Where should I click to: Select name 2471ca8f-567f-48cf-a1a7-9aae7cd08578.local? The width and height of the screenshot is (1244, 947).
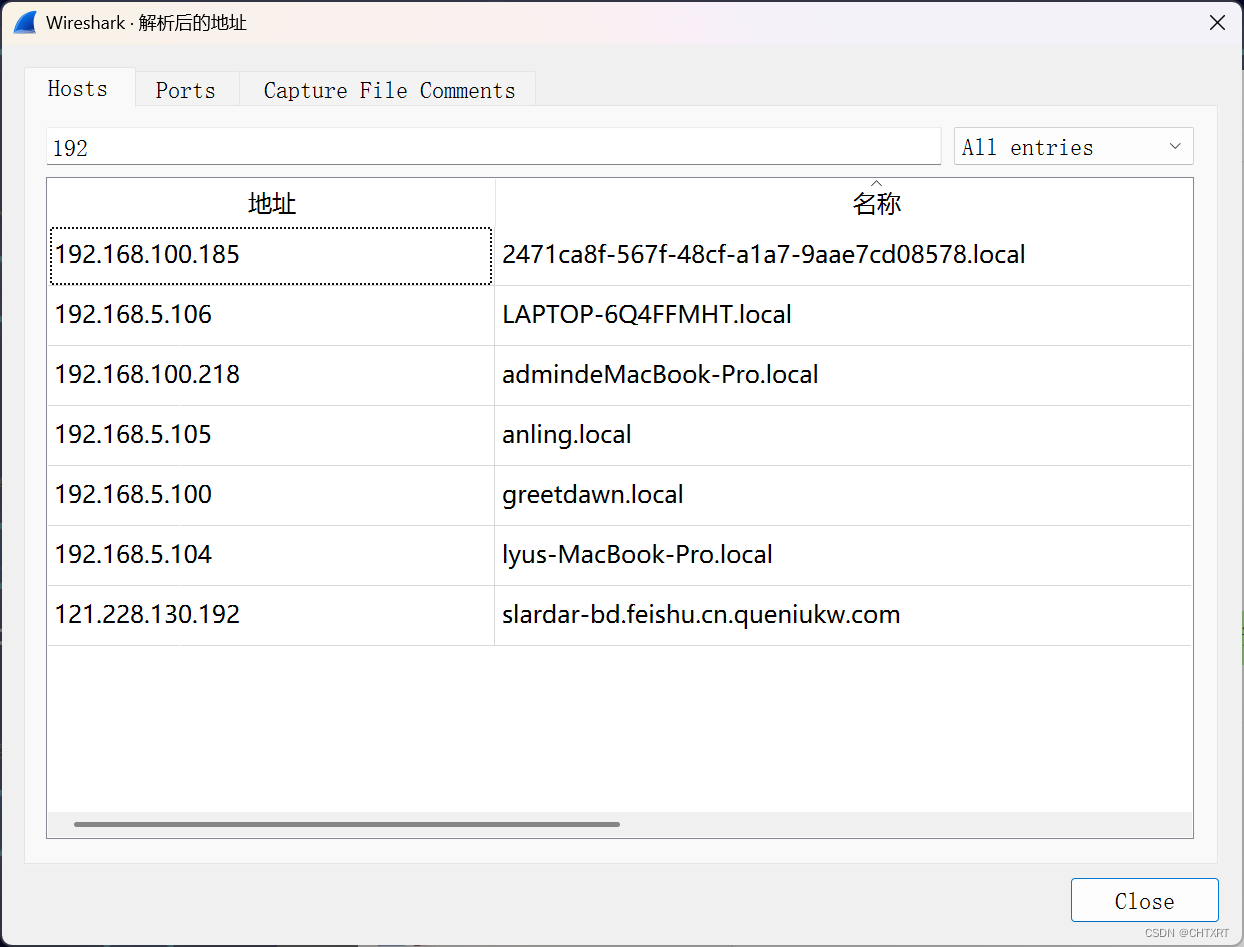coord(843,256)
